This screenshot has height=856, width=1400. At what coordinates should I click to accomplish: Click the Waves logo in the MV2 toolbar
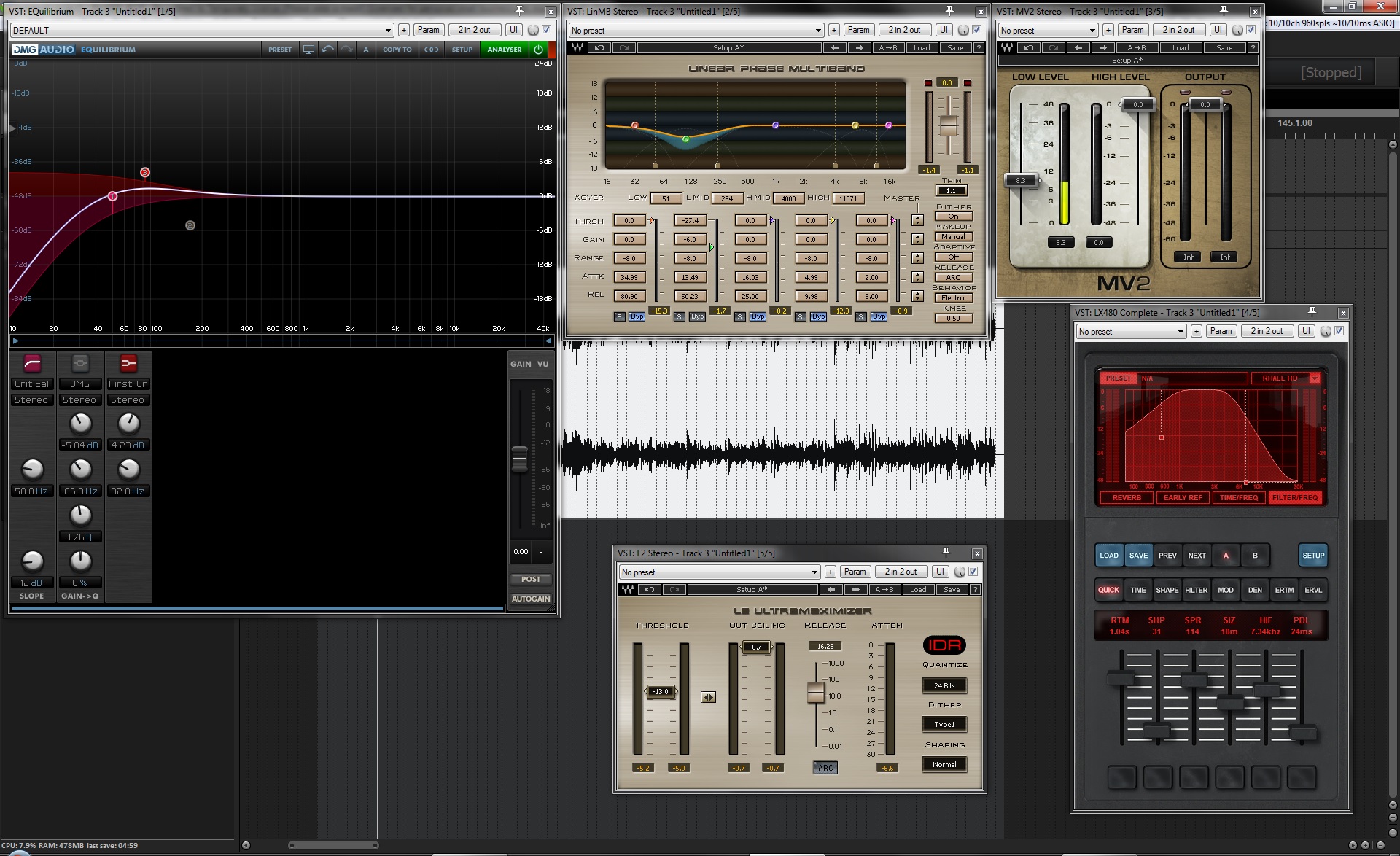coord(1007,48)
